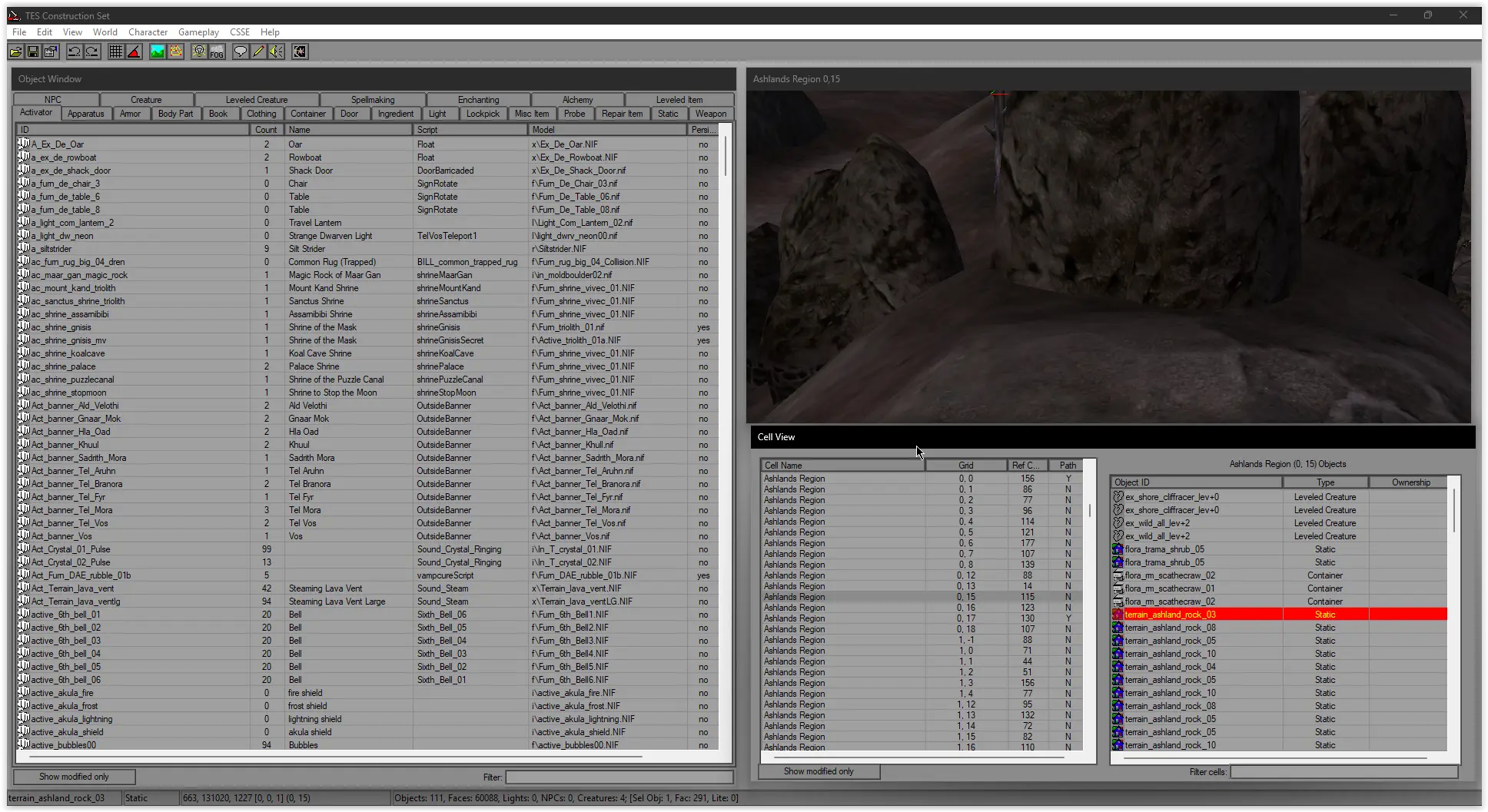
Task: Toggle the FOG icon
Action: point(217,51)
